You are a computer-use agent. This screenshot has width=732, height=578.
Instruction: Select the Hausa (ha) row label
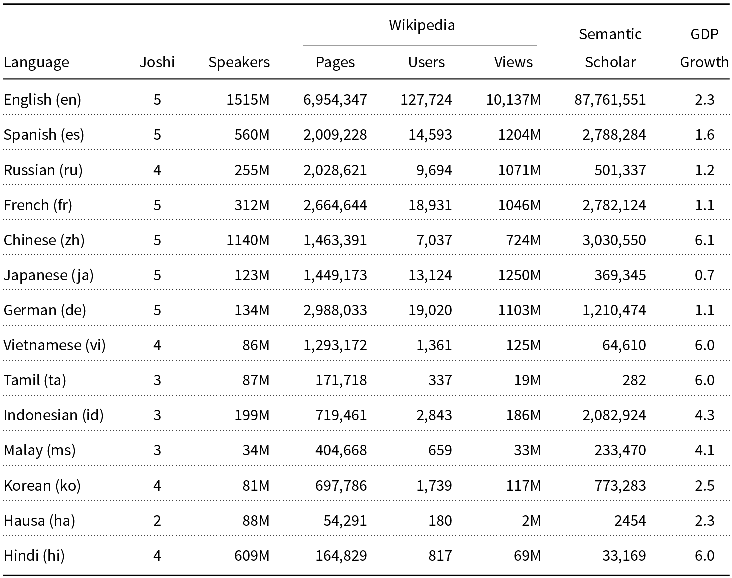[x=39, y=521]
